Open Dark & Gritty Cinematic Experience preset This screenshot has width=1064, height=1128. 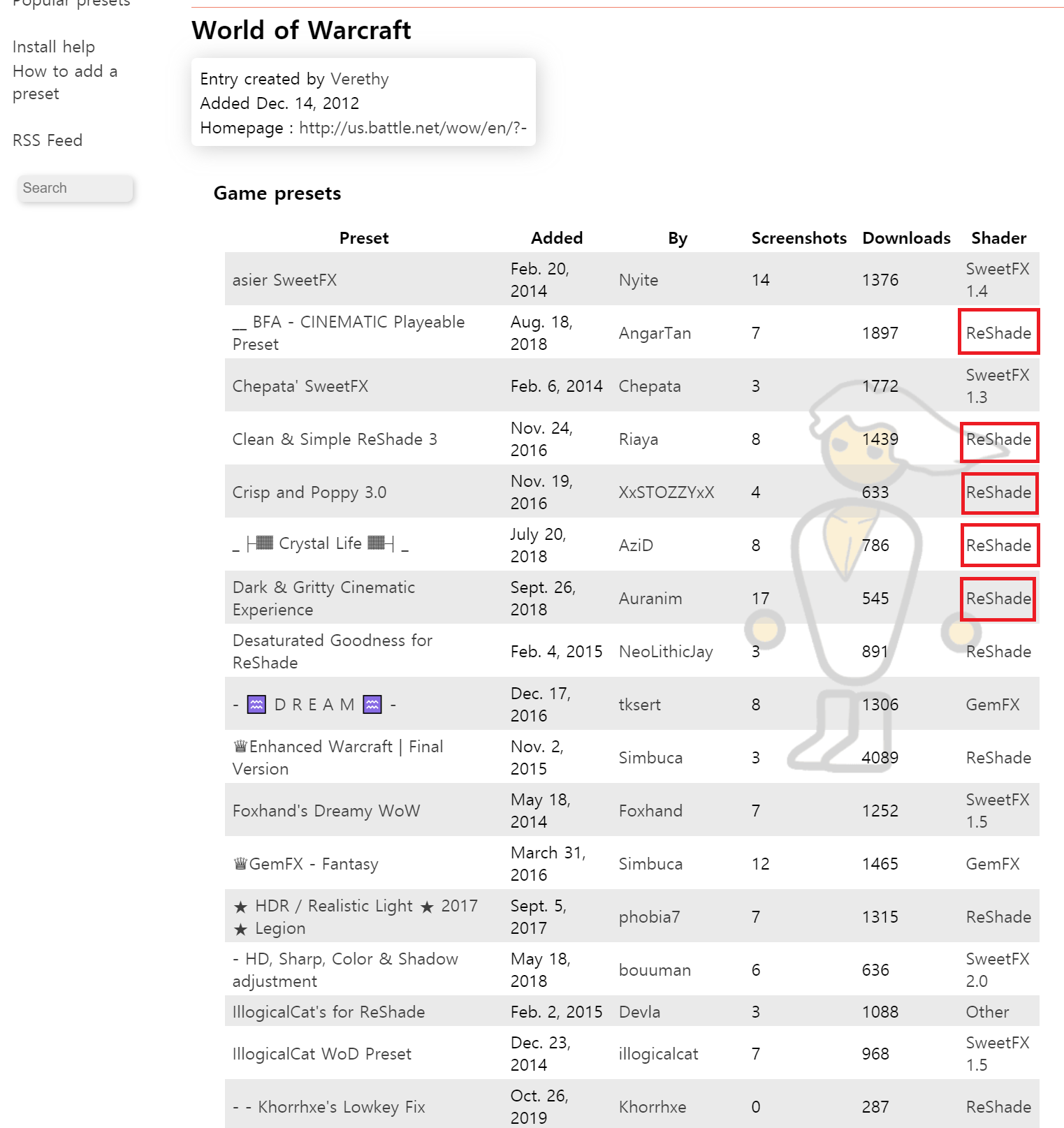324,599
